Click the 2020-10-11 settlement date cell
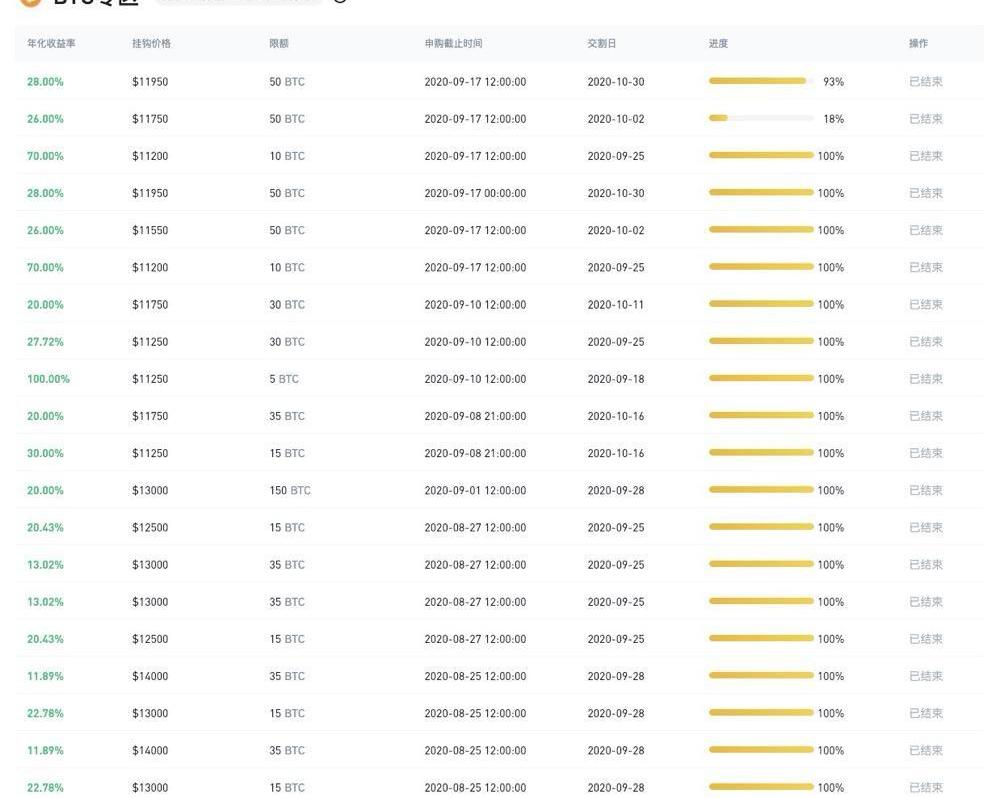Image resolution: width=1000 pixels, height=798 pixels. click(x=615, y=305)
